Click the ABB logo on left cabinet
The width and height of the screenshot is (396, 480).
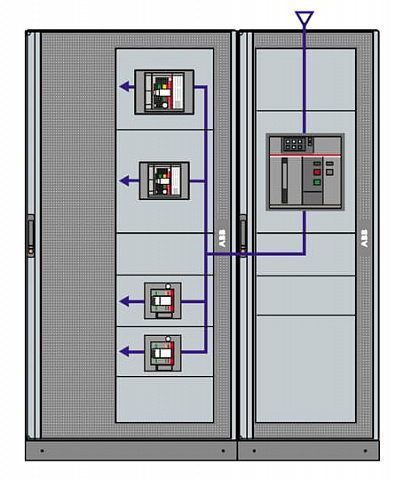click(222, 238)
